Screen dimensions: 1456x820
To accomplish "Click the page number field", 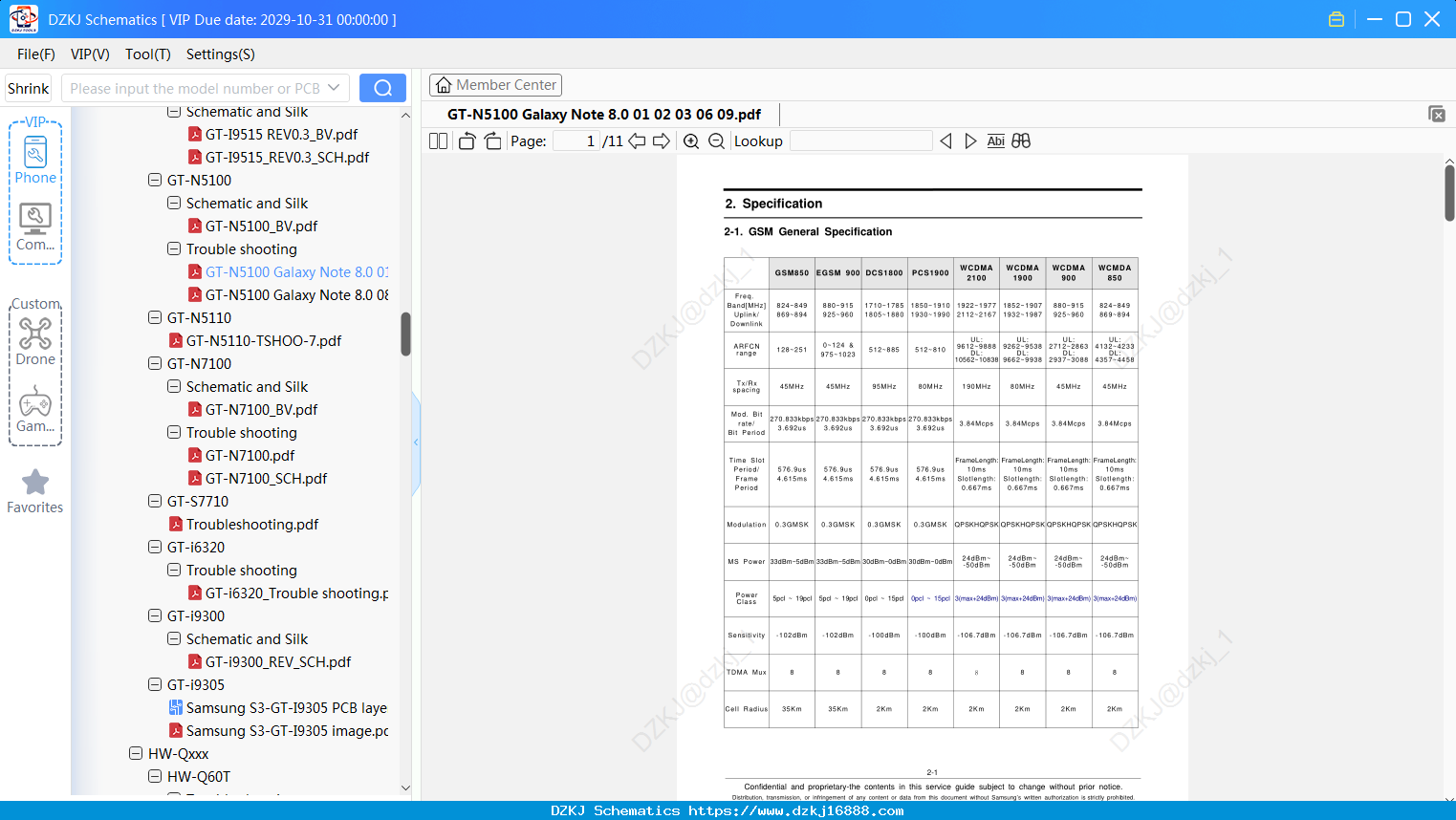I will [576, 141].
